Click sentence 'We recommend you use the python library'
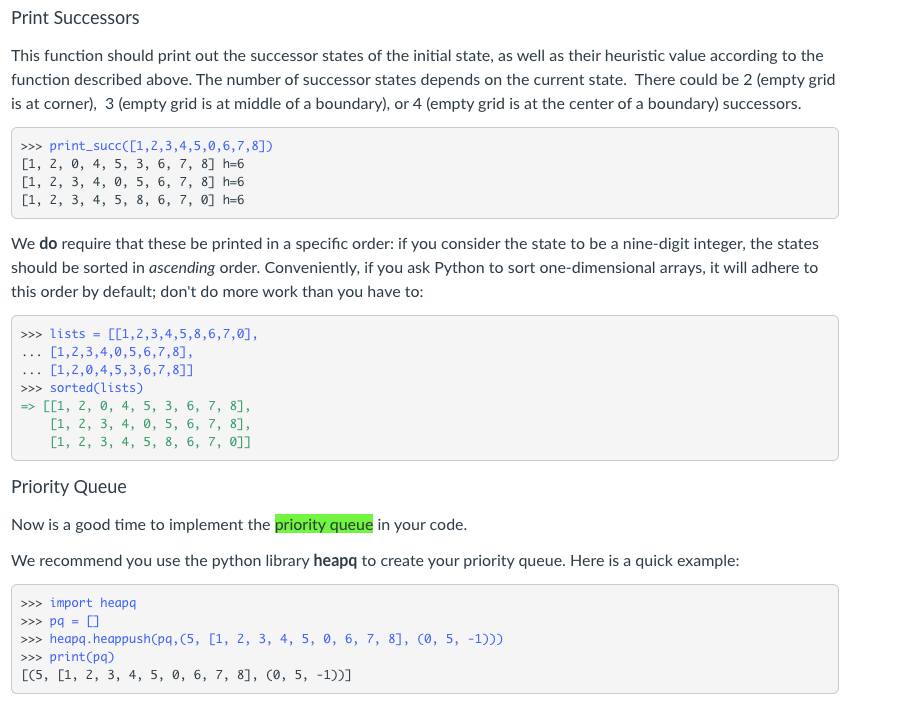The width and height of the screenshot is (903, 705). [x=375, y=560]
